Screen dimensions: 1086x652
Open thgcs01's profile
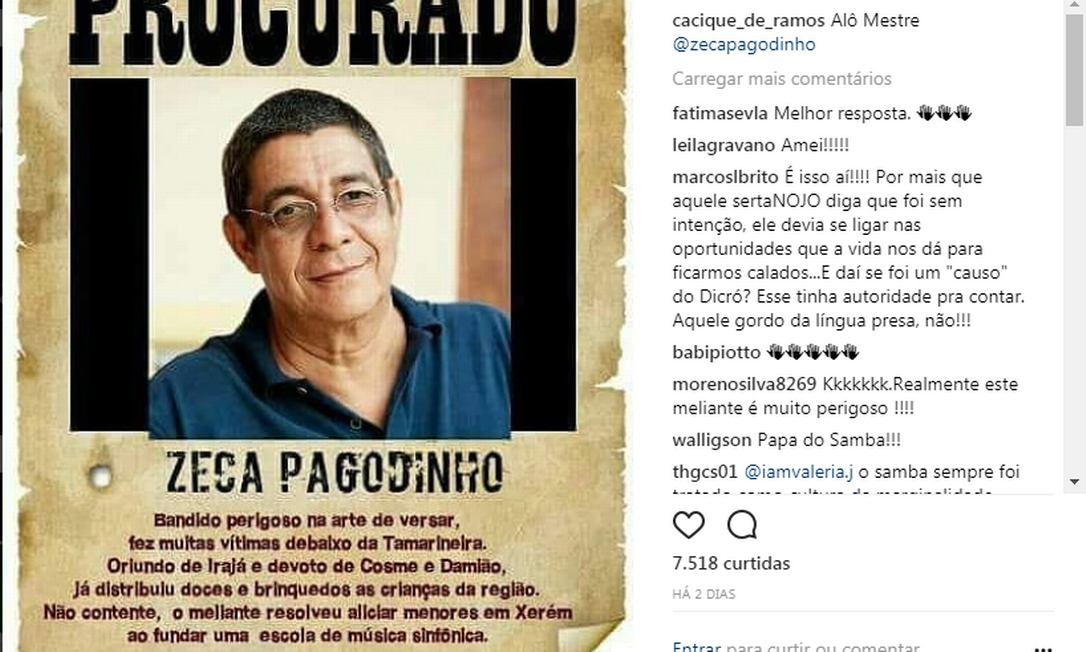coord(704,472)
